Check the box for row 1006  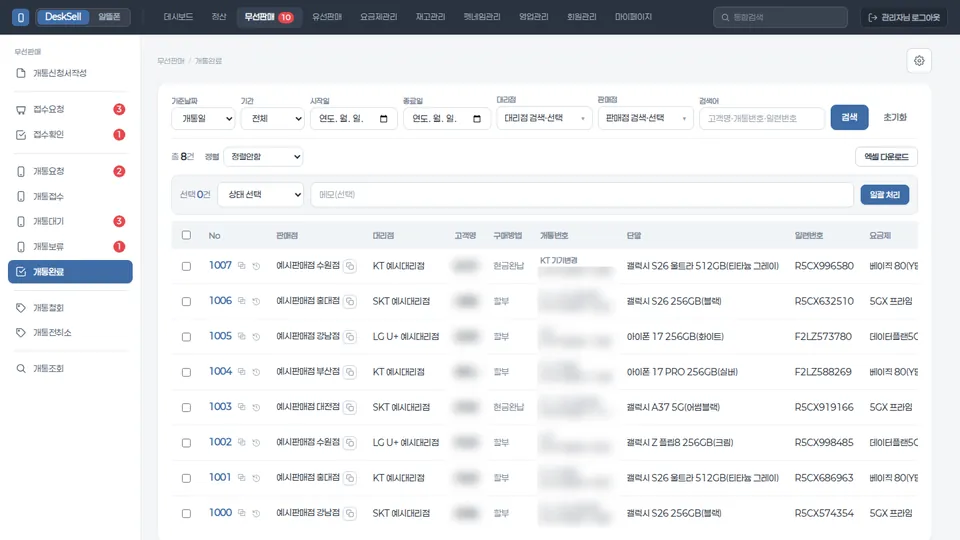click(x=186, y=301)
